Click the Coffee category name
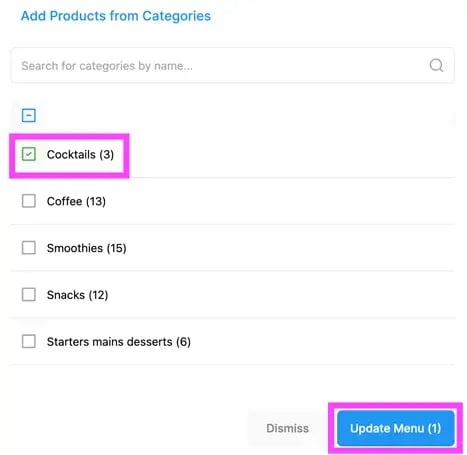Viewport: 467px width, 455px height. [65, 201]
